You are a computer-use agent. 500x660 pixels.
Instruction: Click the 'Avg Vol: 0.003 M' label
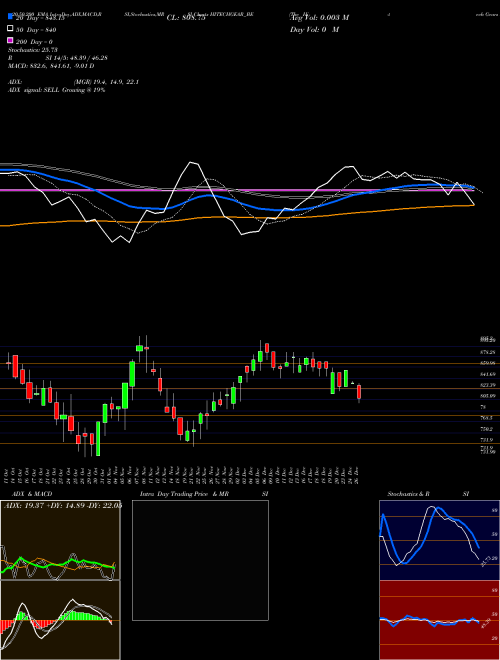[x=319, y=18]
